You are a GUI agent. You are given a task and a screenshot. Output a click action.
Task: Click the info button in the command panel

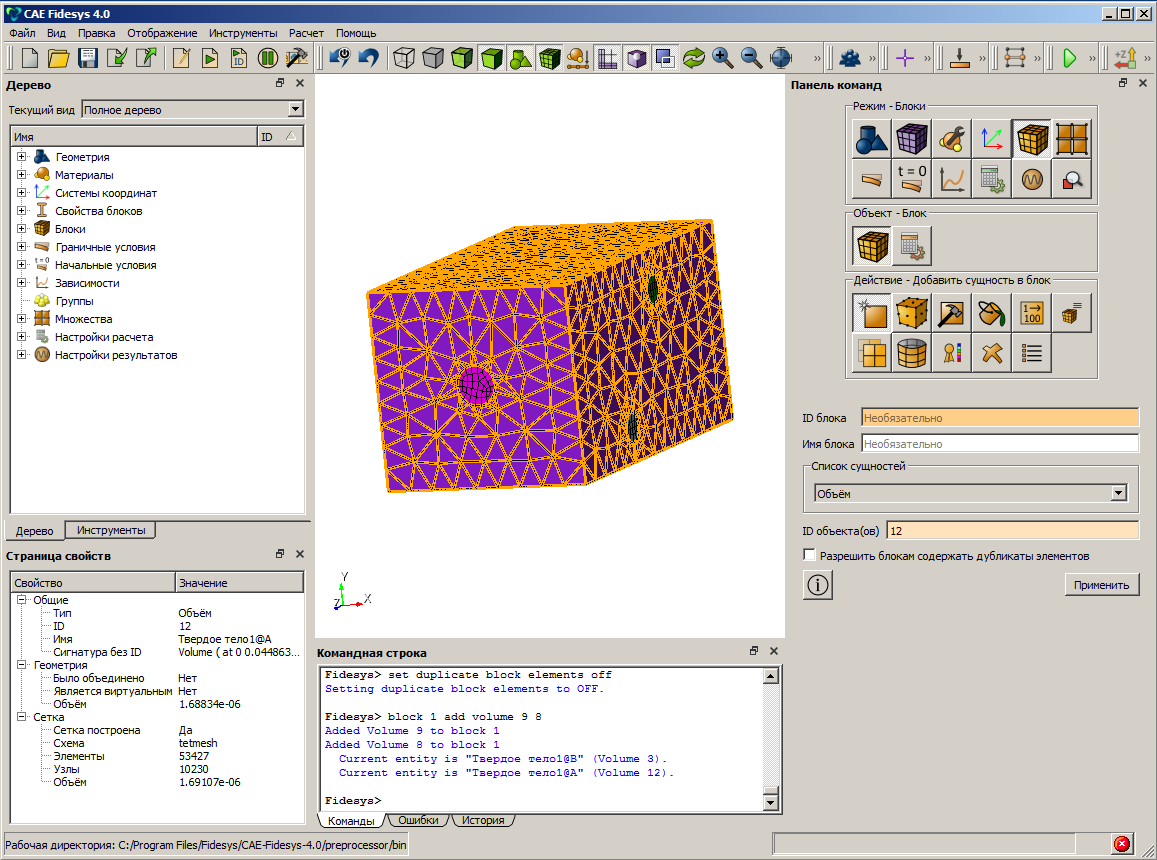818,585
